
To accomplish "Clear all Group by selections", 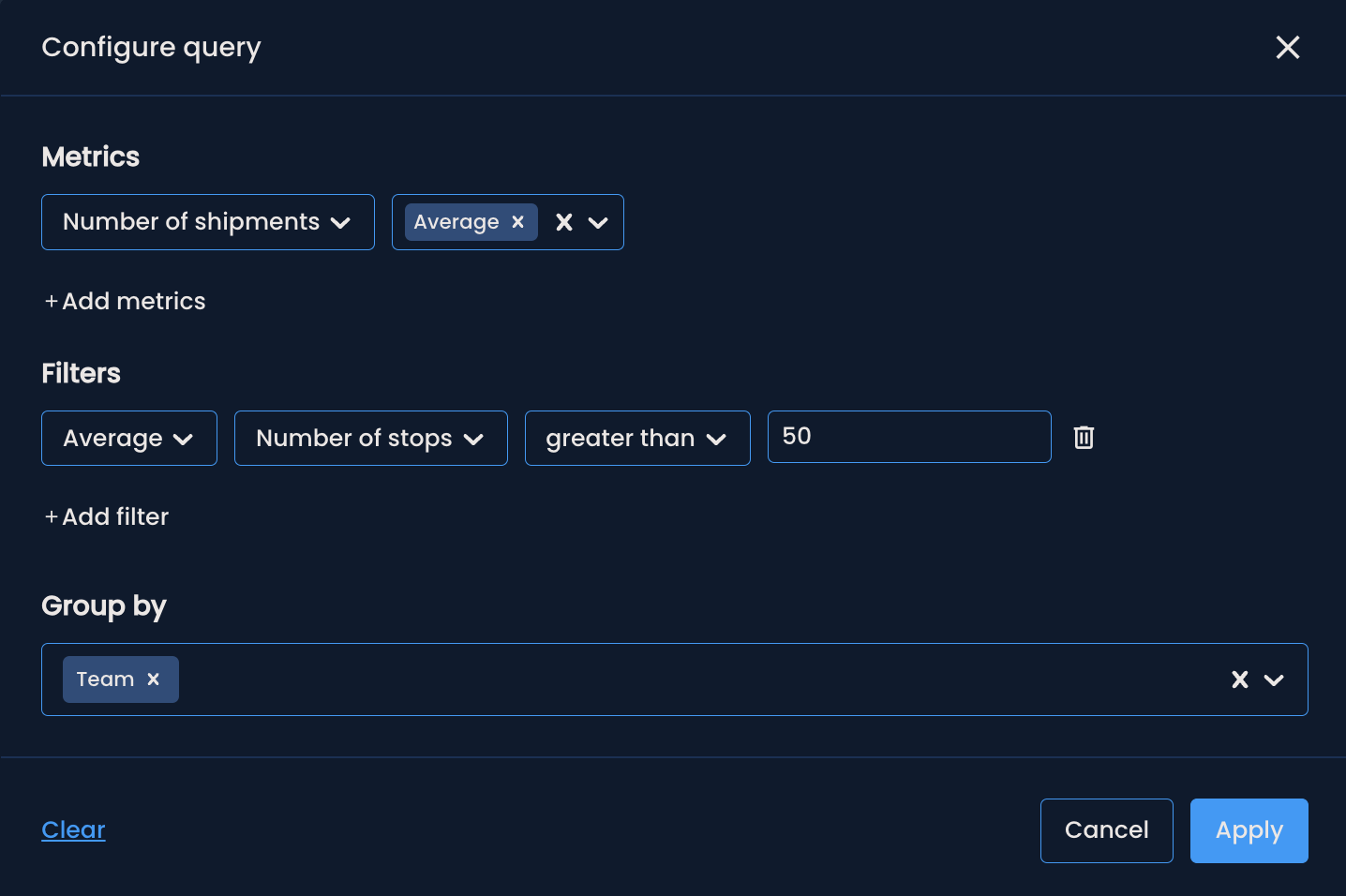I will 1239,679.
